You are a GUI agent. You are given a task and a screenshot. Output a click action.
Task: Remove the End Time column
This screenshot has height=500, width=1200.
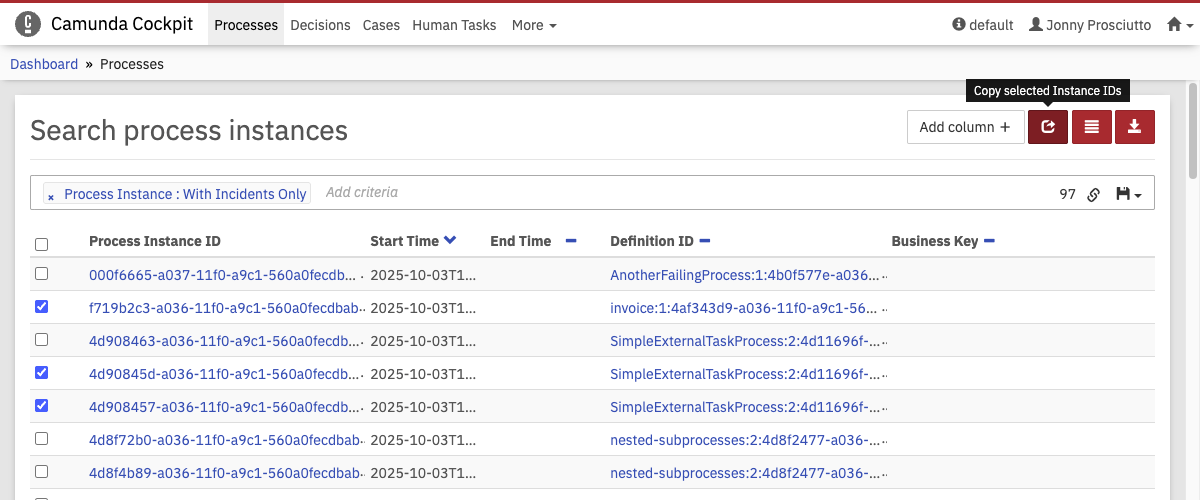(571, 241)
